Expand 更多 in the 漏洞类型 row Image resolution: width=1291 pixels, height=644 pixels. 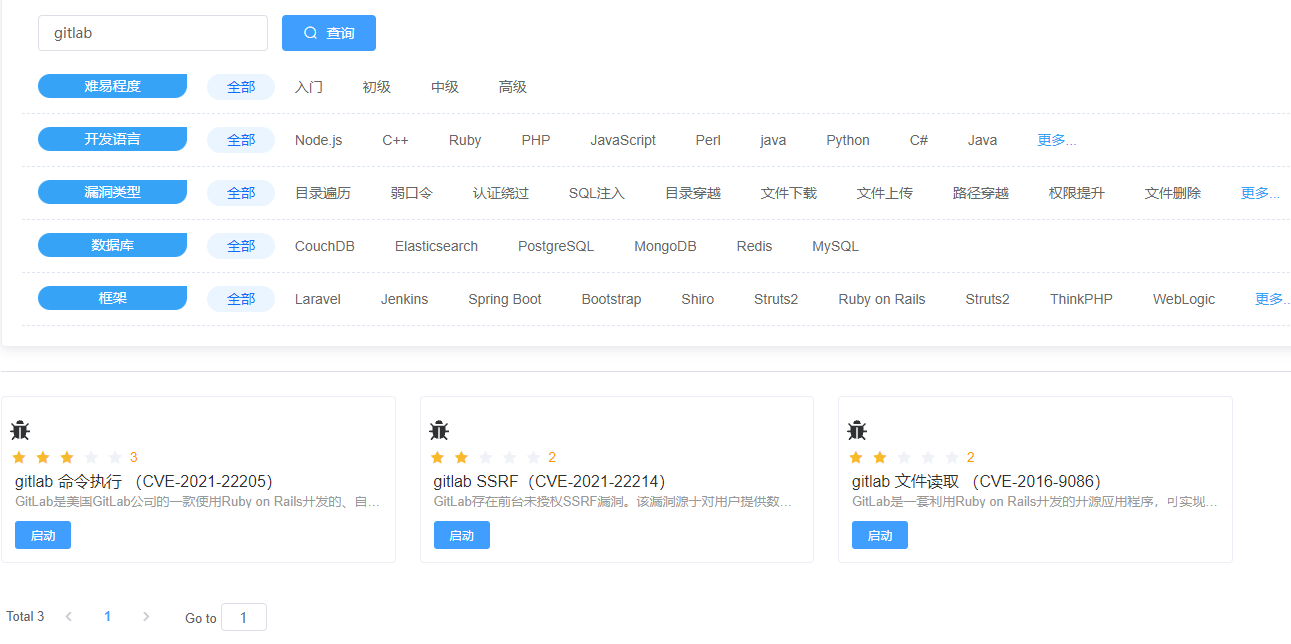1260,193
